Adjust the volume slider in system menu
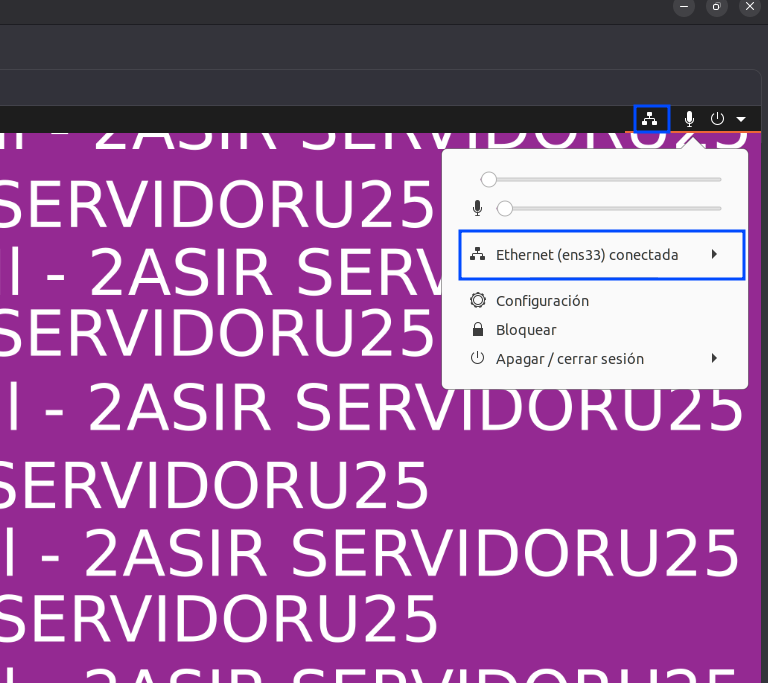768x683 pixels. point(600,180)
